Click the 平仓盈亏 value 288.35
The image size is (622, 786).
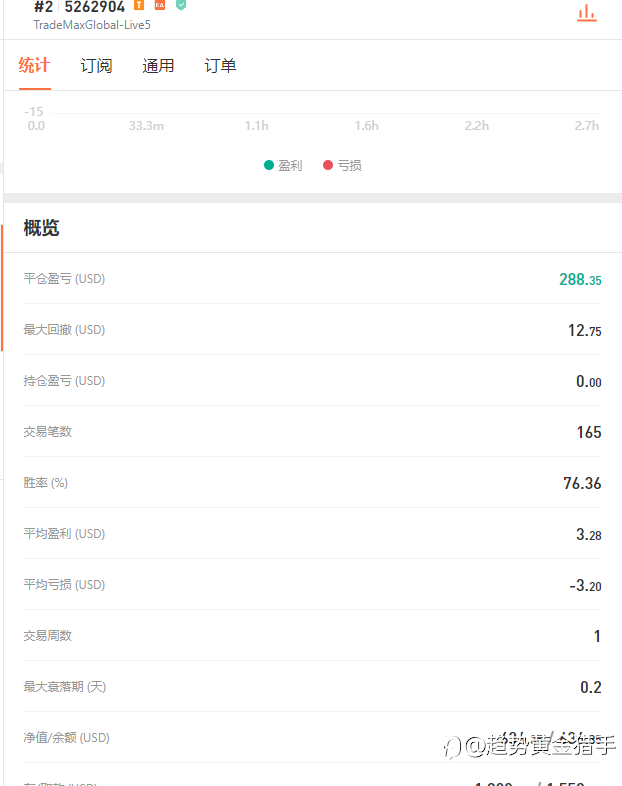click(x=580, y=280)
